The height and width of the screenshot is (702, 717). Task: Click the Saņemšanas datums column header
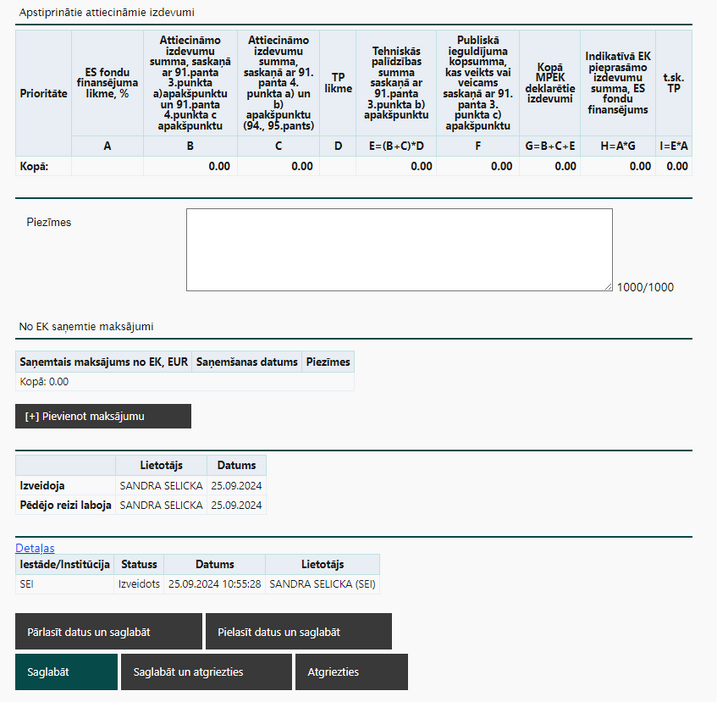[247, 362]
